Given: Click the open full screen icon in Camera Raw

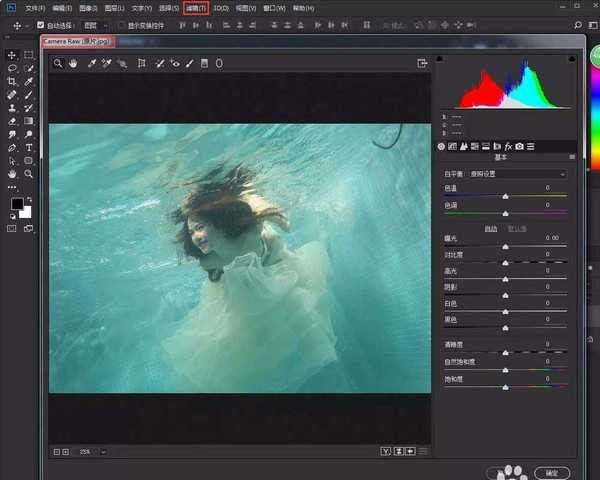Looking at the screenshot, I should point(423,63).
